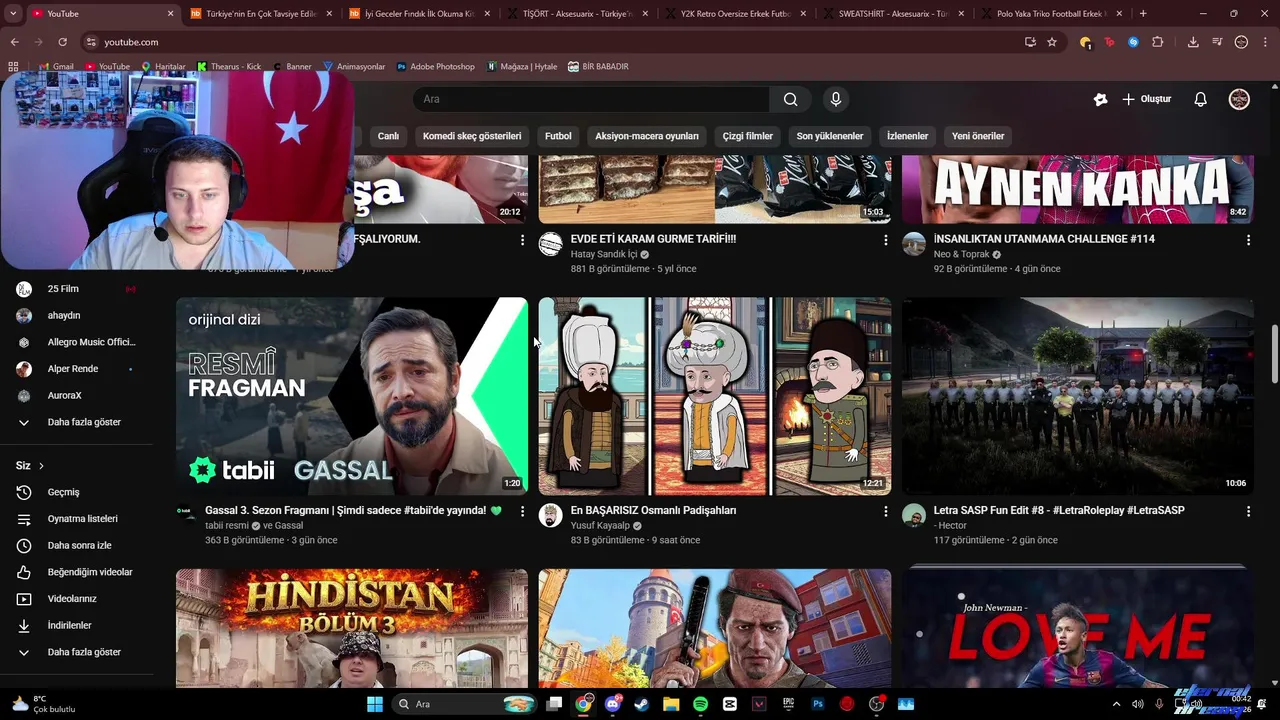The width and height of the screenshot is (1280, 720).
Task: Click the page vertical scrollbar
Action: click(1274, 352)
